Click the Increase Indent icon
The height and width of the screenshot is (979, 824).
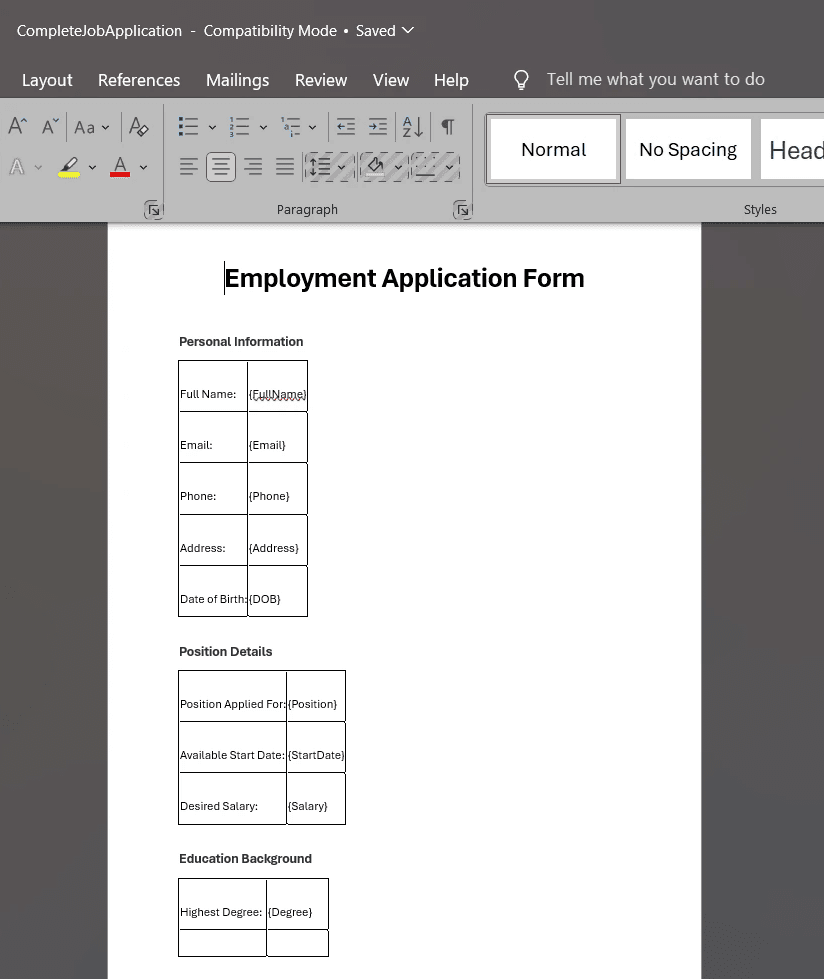coord(378,127)
